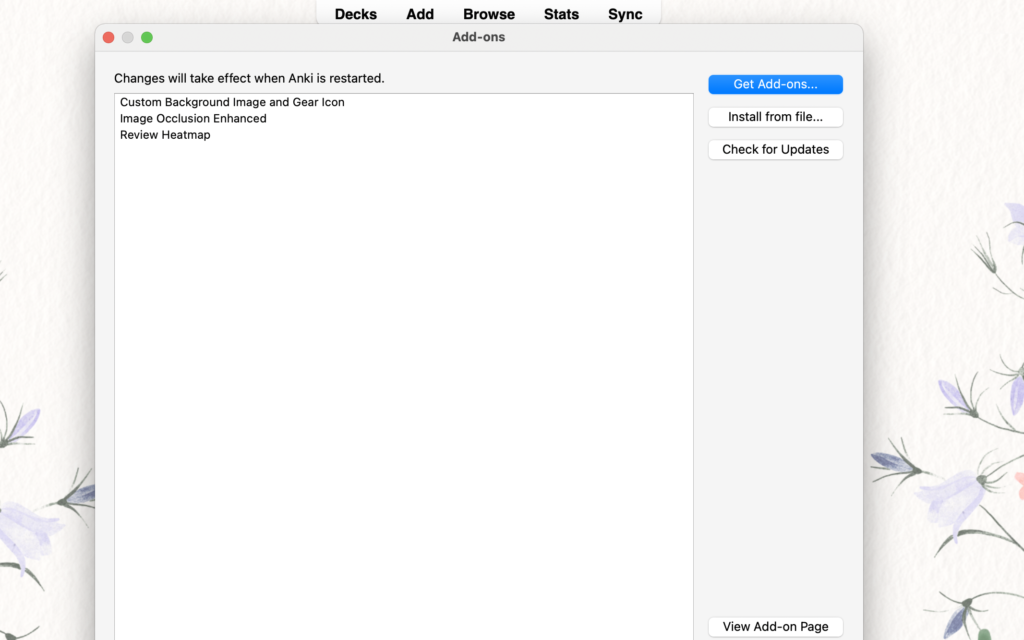
Task: Click Add in the top toolbar
Action: 420,14
